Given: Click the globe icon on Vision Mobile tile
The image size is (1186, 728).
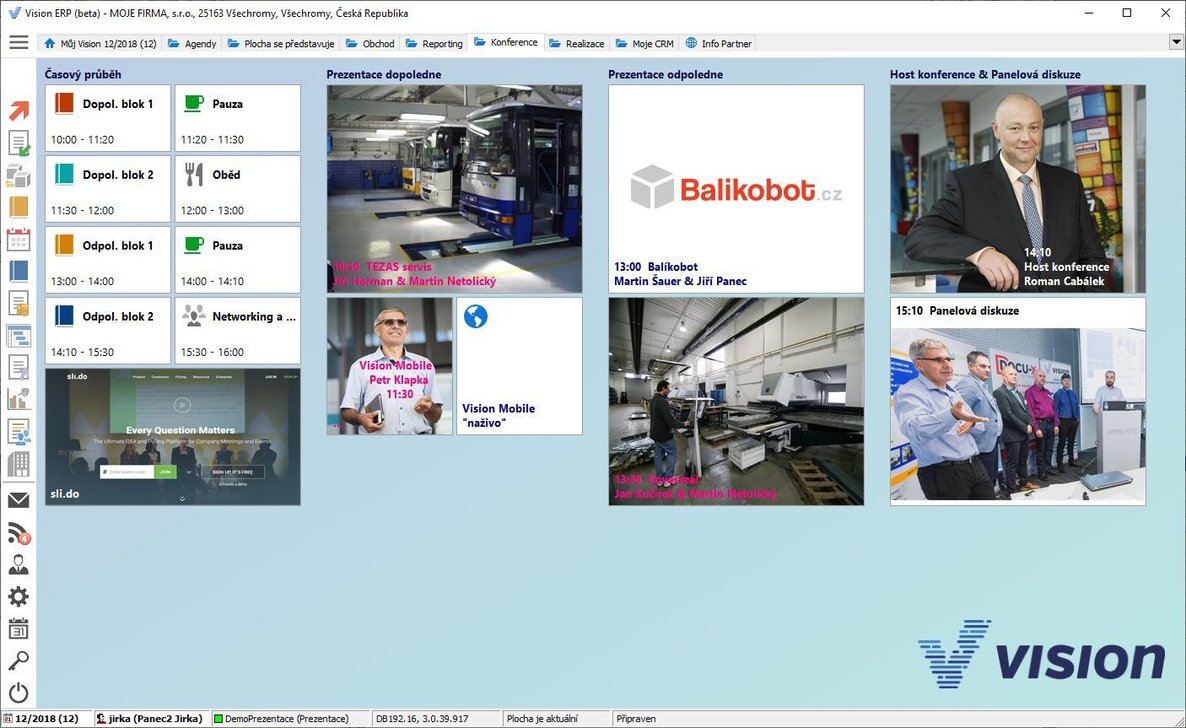Looking at the screenshot, I should (476, 316).
